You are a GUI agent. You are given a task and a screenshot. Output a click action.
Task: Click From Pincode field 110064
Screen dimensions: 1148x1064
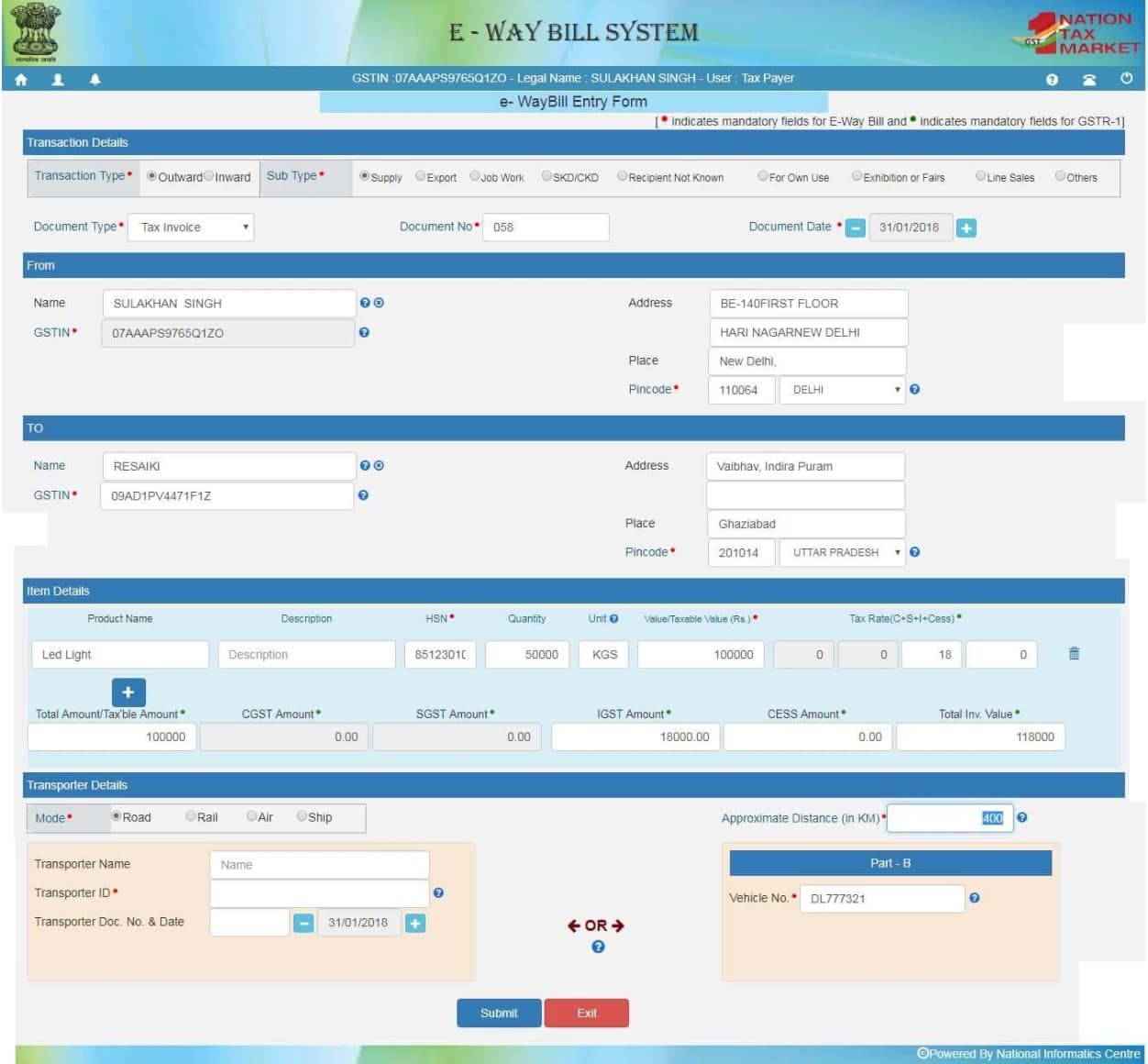pos(742,390)
